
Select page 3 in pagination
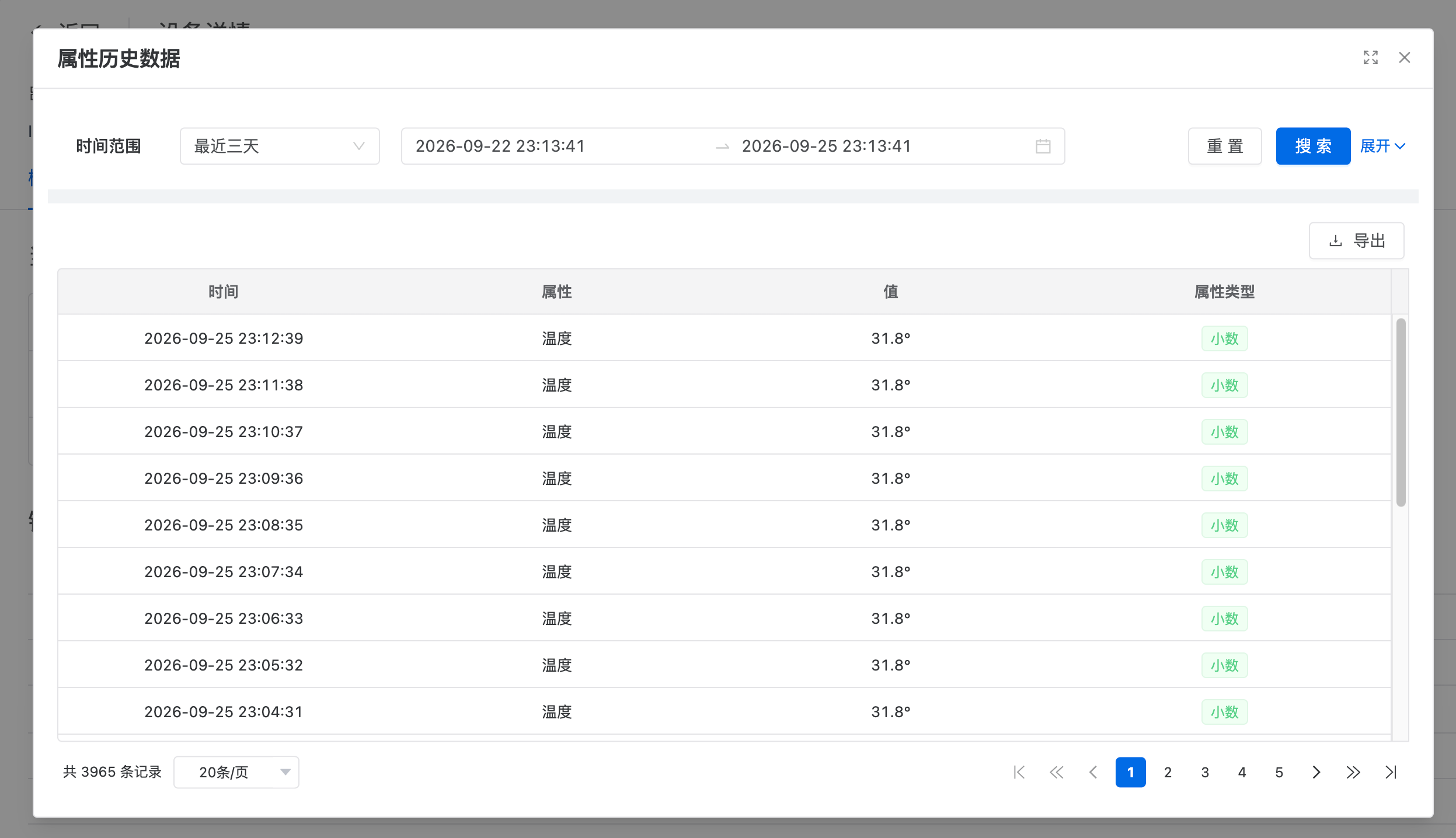1205,772
